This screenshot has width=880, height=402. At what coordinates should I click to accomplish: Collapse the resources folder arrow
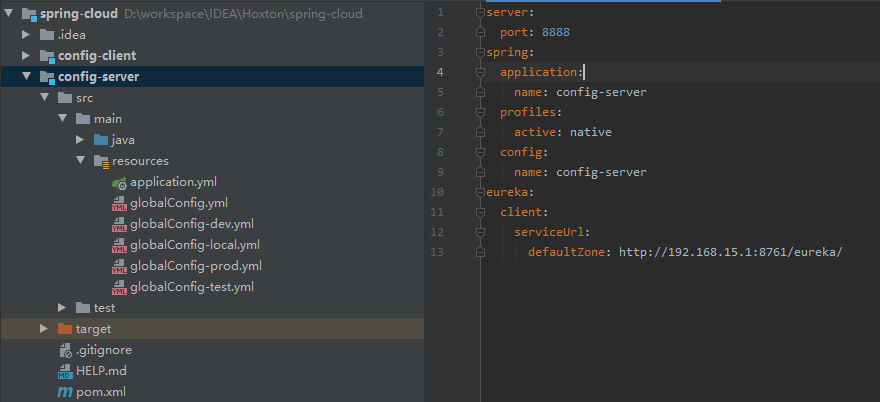[81, 161]
